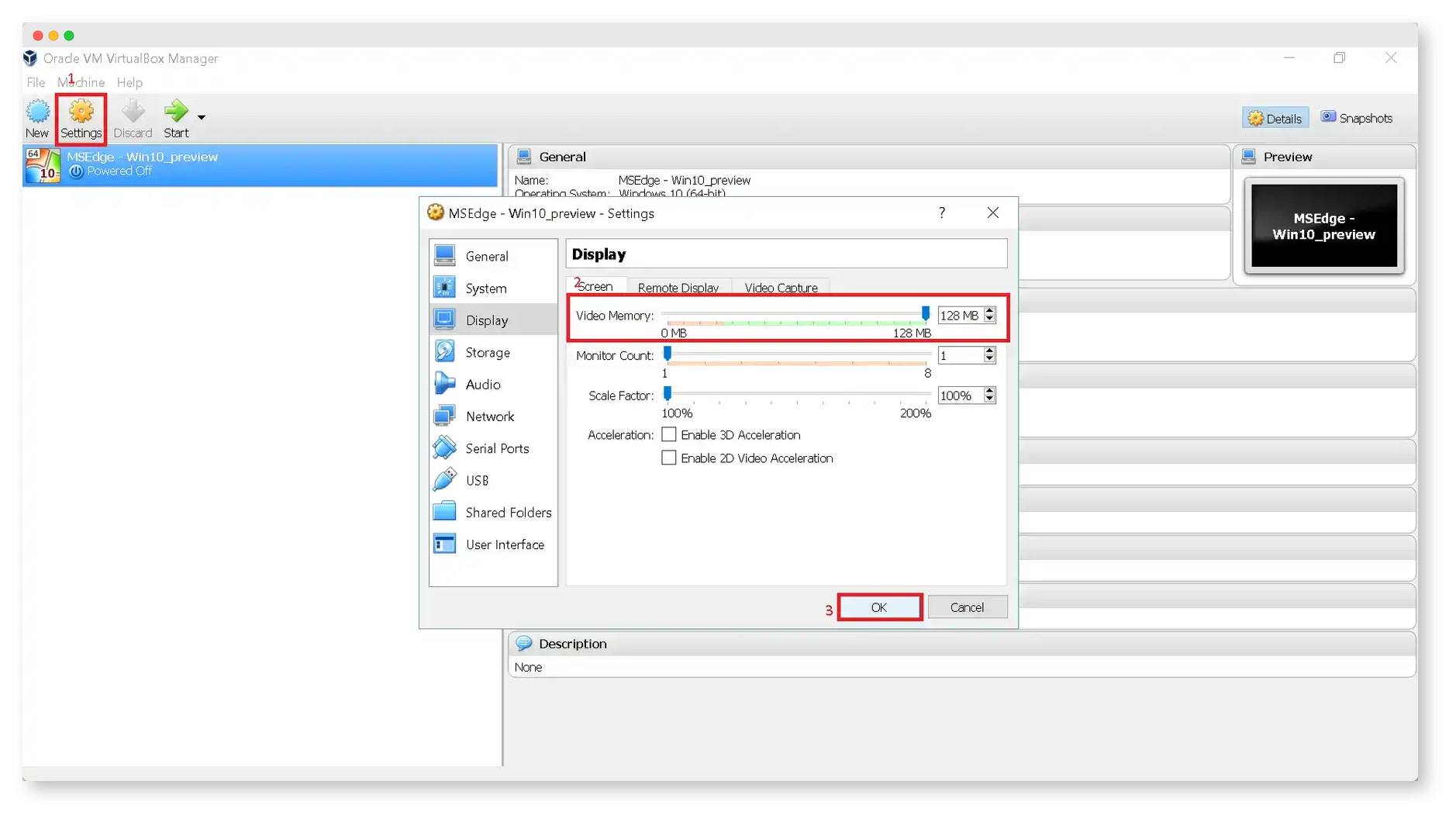Decrease Monitor Count with down arrow
Screen dimensions: 1456x819
[989, 359]
